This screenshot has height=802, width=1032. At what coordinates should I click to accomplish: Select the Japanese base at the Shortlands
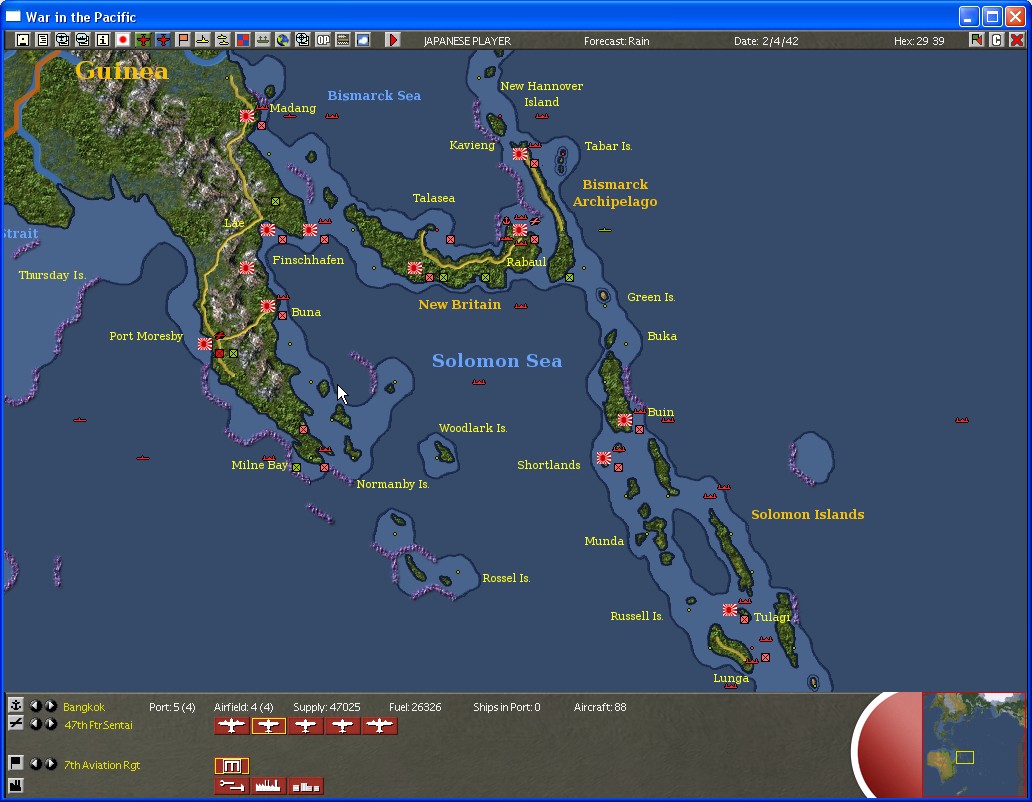[604, 458]
